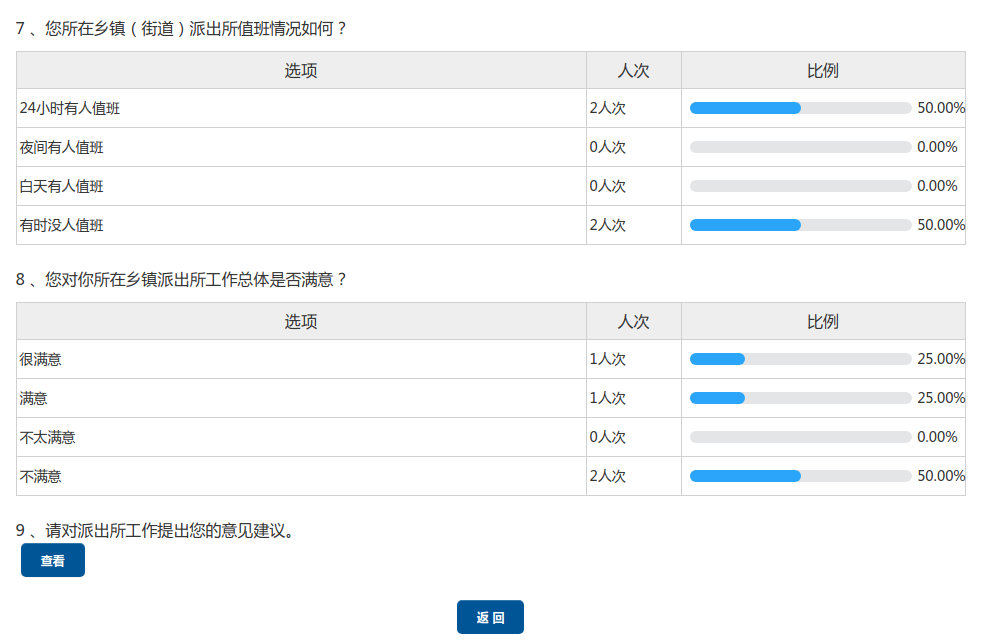
Task: Click the progress bar in 夜间有人值班 row
Action: (x=800, y=147)
